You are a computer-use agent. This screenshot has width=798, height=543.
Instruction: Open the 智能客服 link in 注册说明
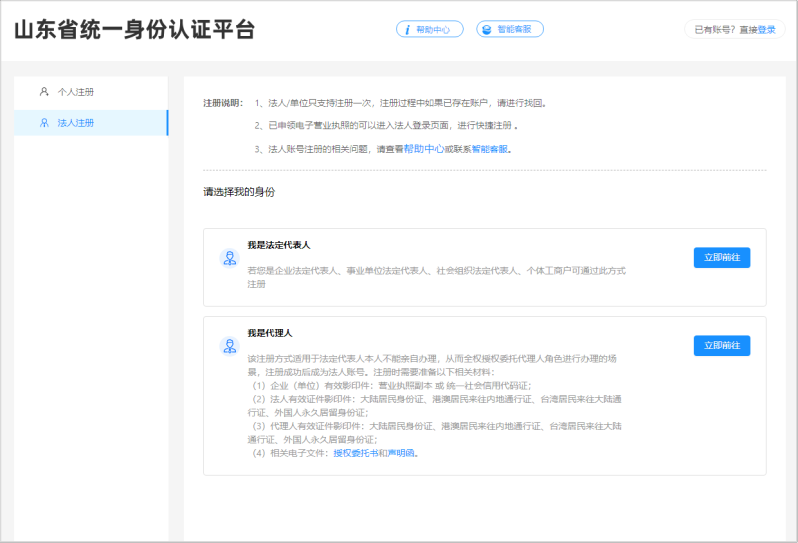(490, 149)
